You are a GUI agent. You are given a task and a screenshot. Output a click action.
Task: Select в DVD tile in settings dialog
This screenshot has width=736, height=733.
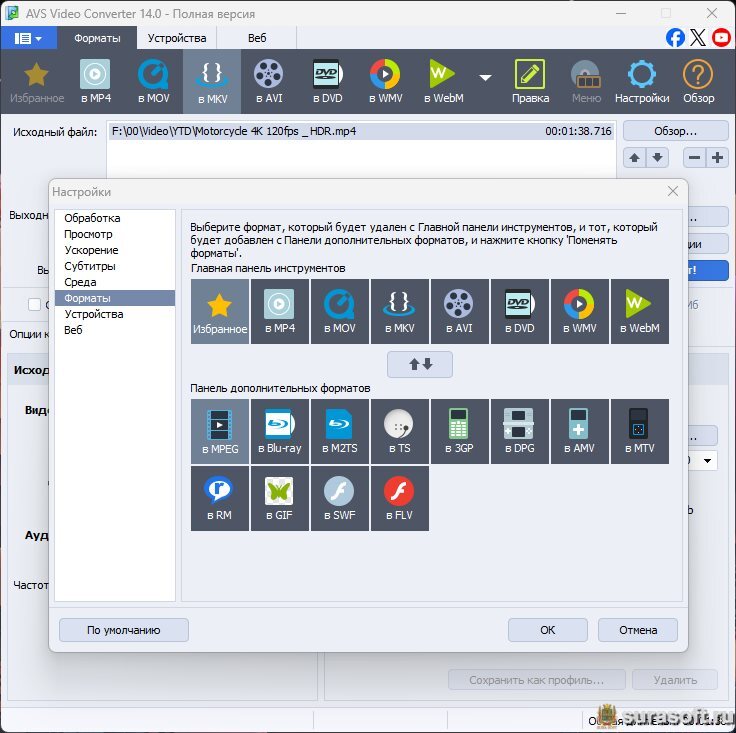pos(520,312)
